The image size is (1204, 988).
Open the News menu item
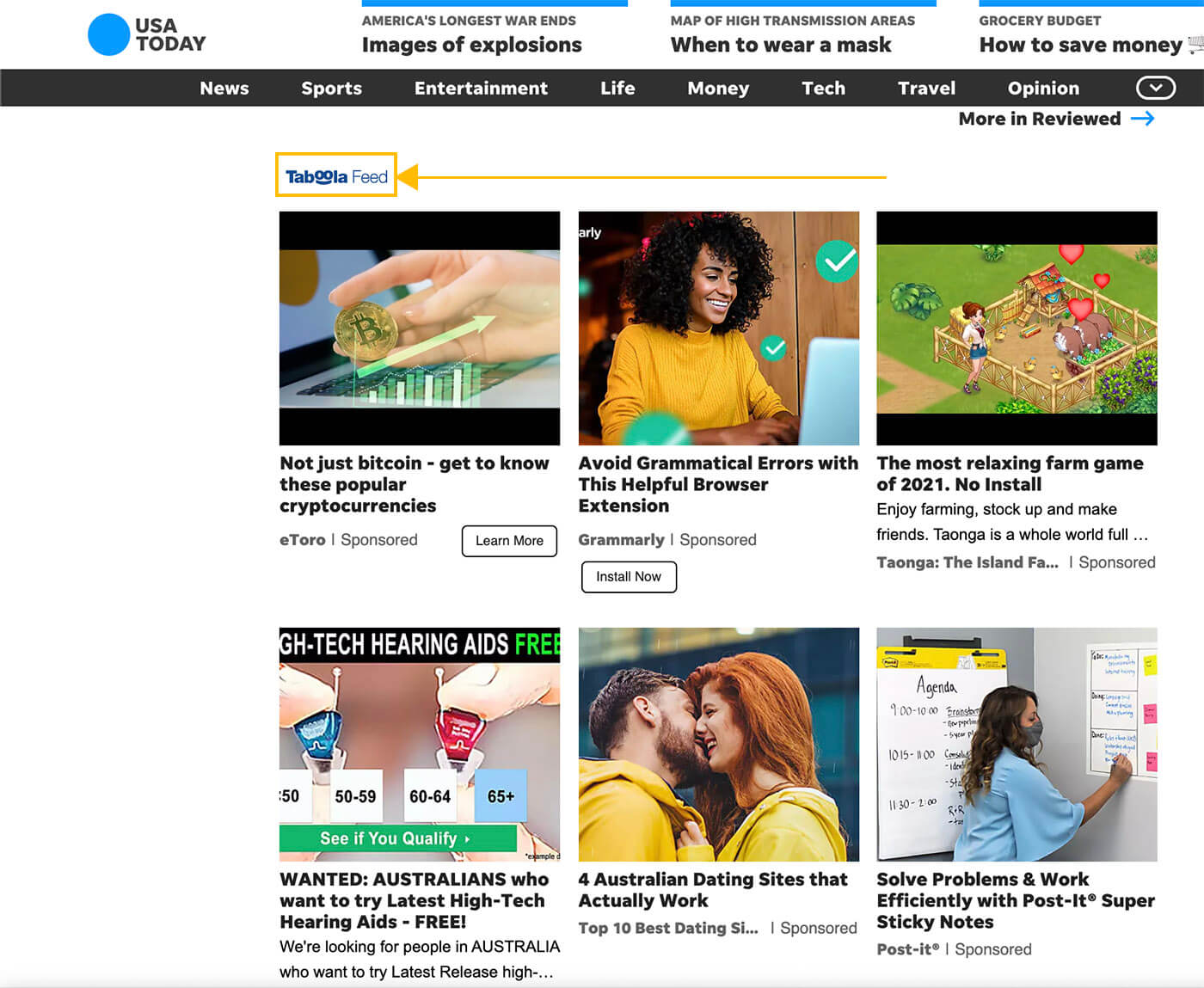tap(224, 89)
